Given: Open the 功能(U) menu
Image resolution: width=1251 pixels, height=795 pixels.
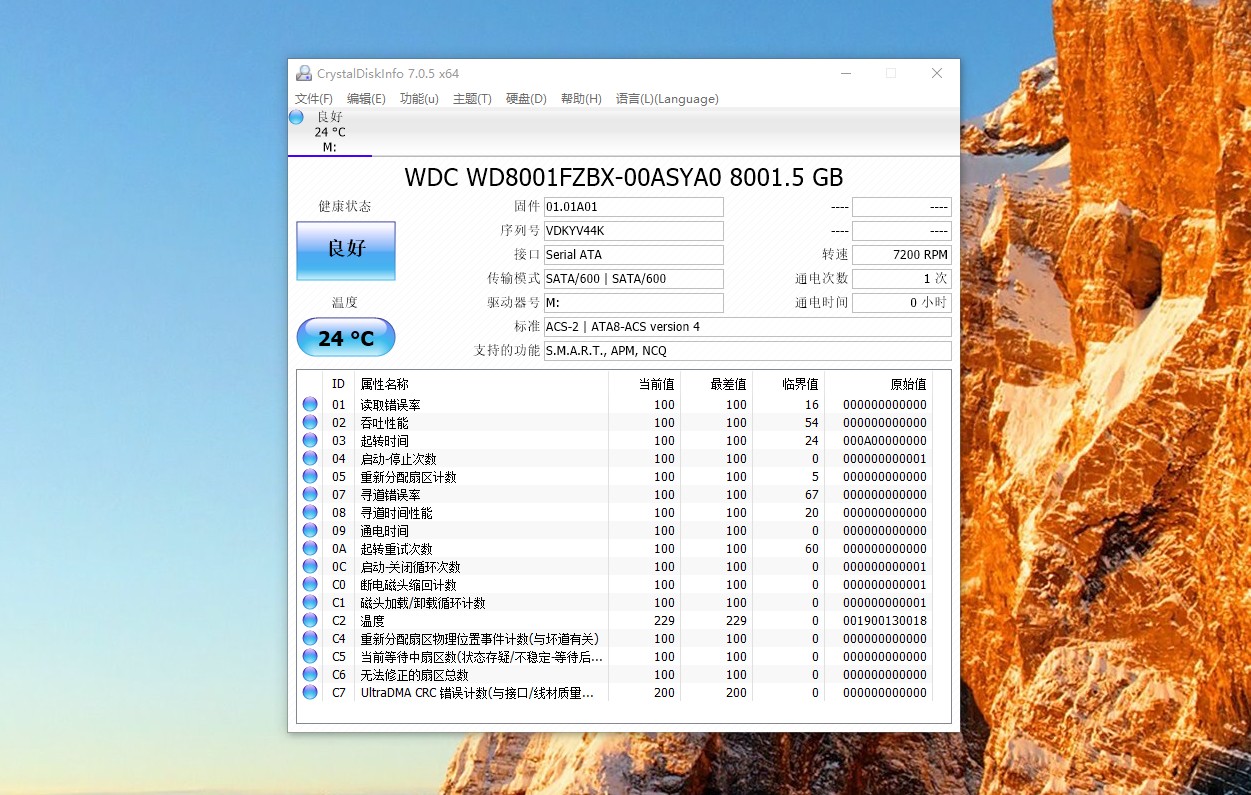Looking at the screenshot, I should (x=419, y=98).
